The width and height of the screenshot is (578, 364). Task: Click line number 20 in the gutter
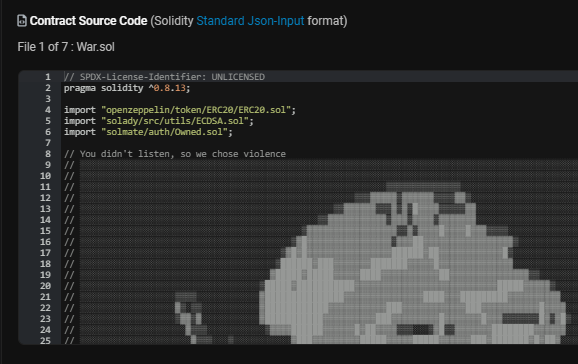click(45, 285)
